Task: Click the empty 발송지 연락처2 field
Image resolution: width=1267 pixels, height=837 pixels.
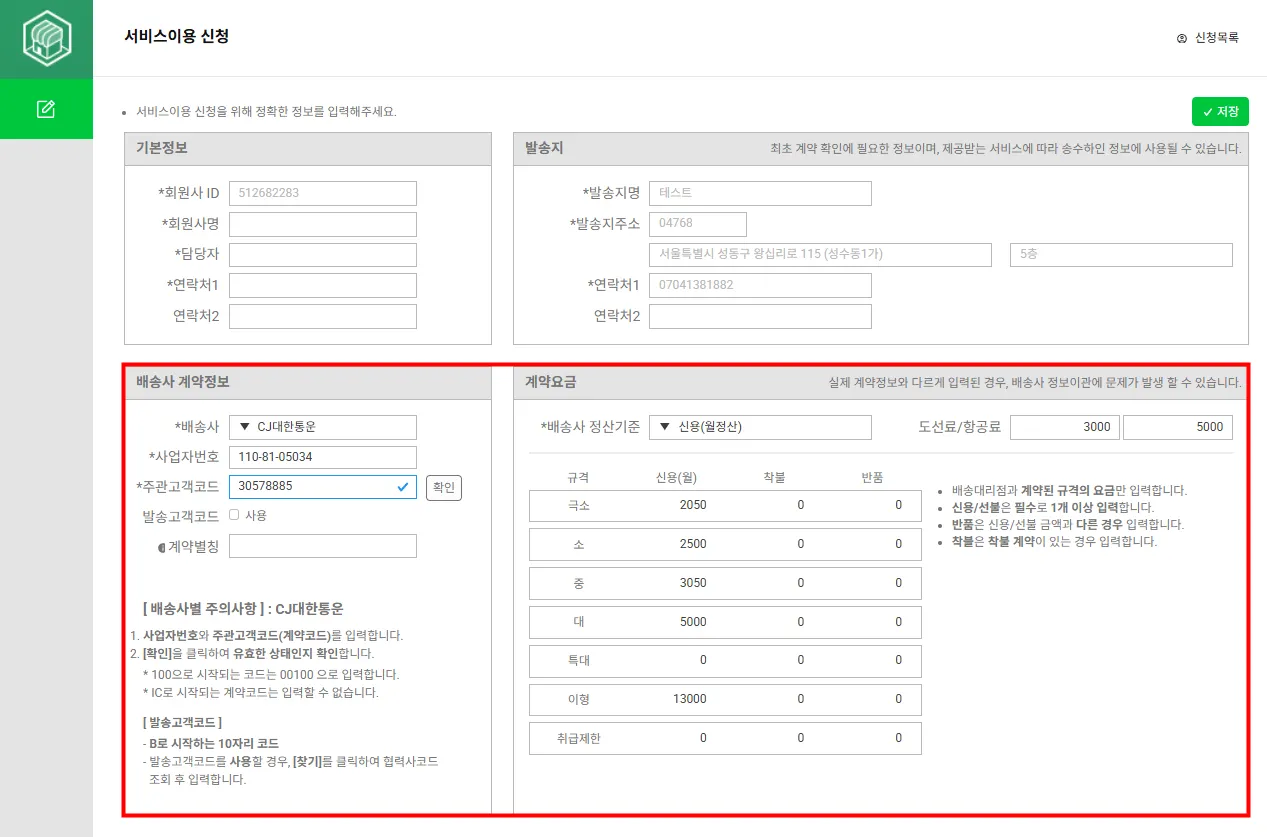Action: (x=760, y=317)
